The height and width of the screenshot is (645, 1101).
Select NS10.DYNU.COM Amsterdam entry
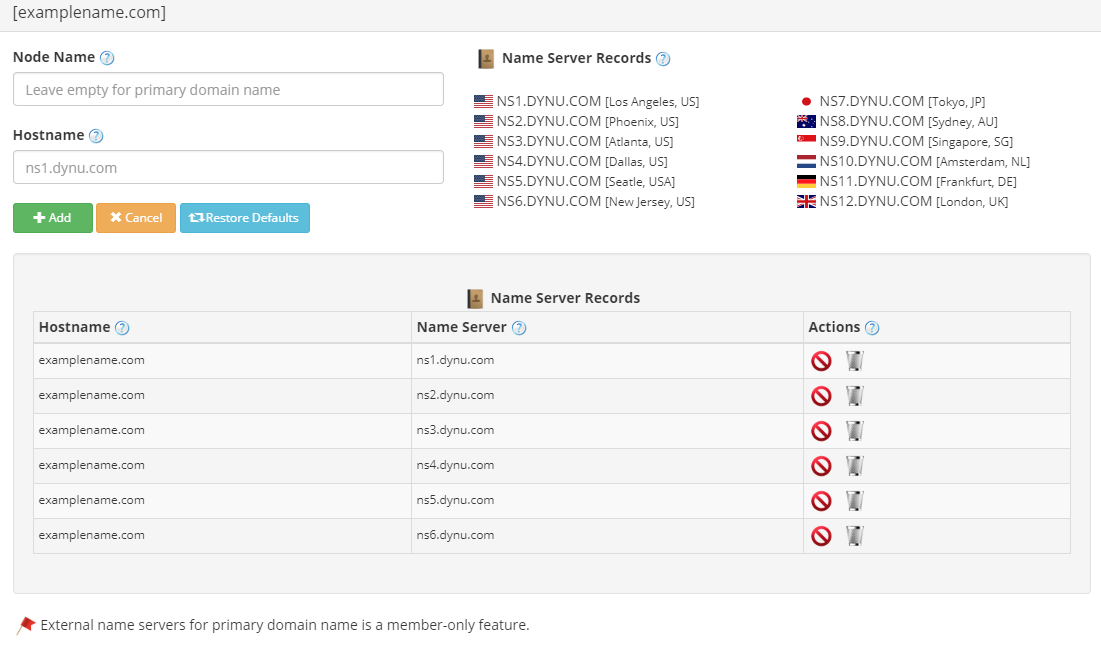[x=914, y=161]
